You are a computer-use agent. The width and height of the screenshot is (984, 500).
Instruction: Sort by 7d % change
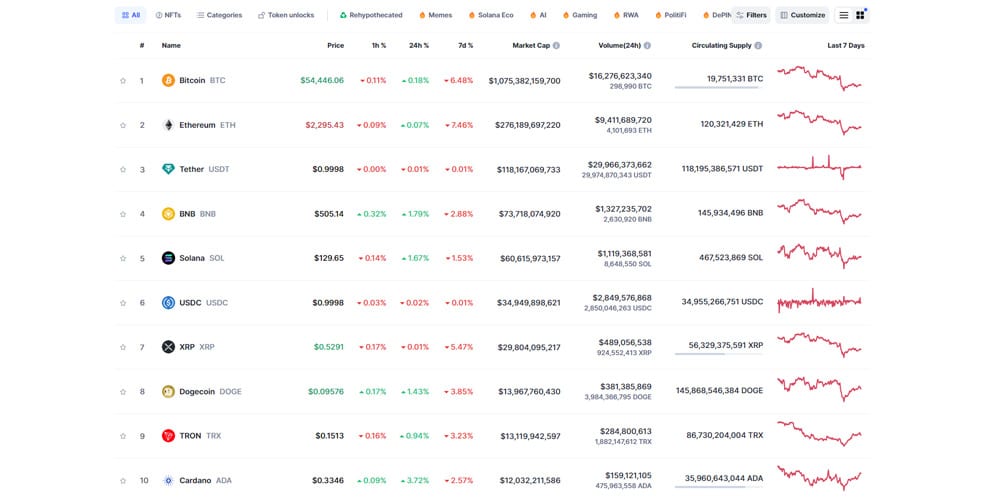465,45
